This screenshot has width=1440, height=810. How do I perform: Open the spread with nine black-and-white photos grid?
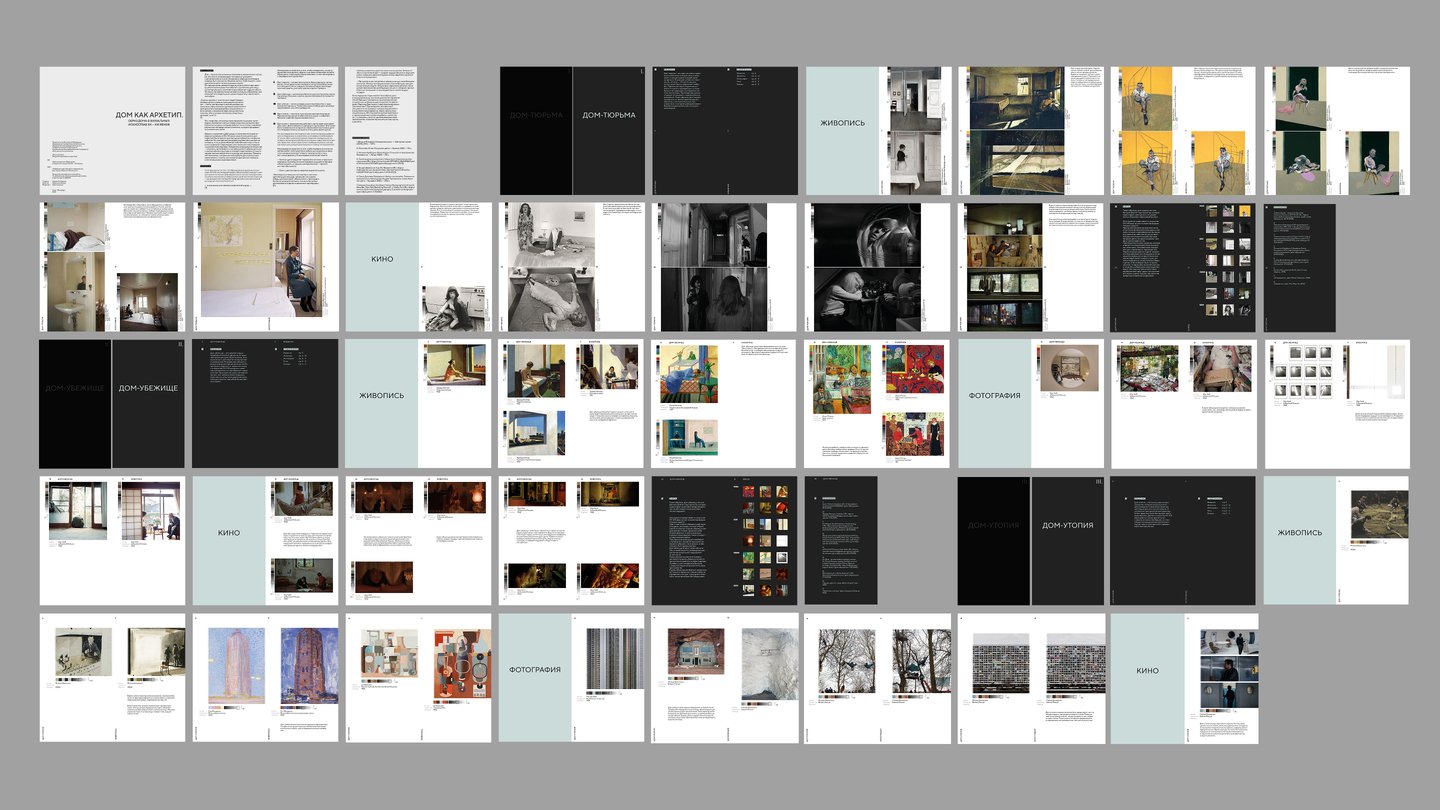coord(1337,404)
